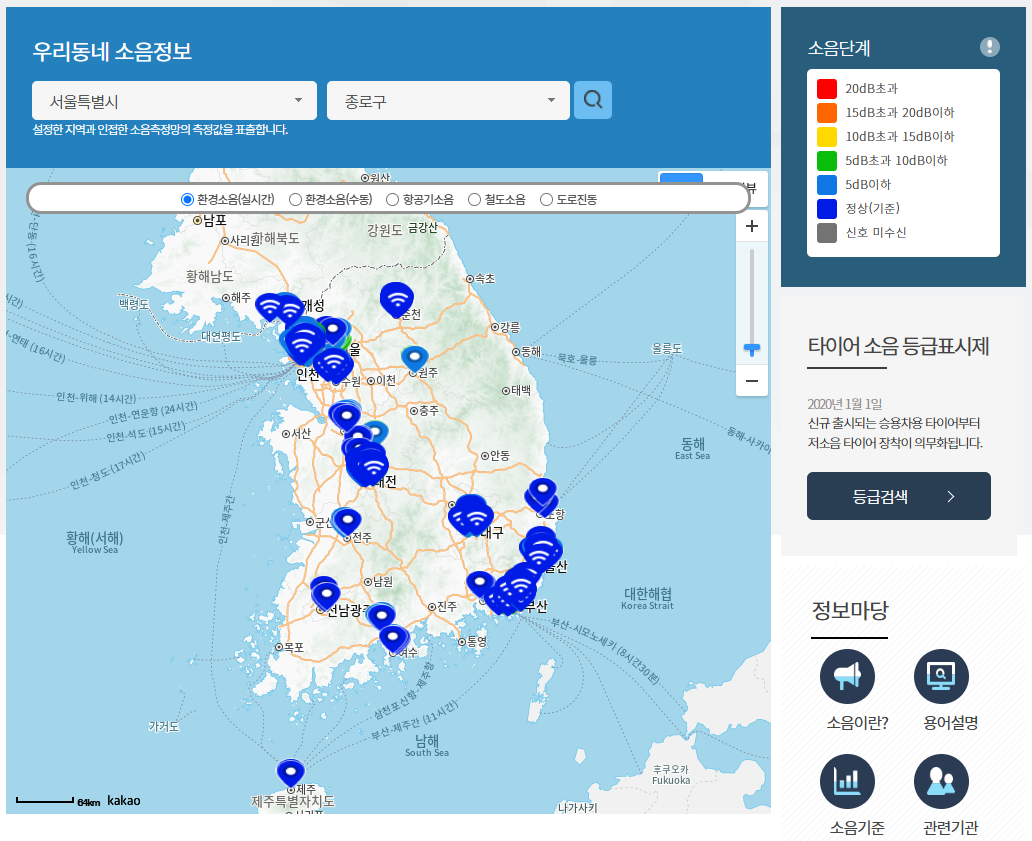Image resolution: width=1032 pixels, height=841 pixels.
Task: Click the noise marker near 춘천
Action: (x=397, y=299)
